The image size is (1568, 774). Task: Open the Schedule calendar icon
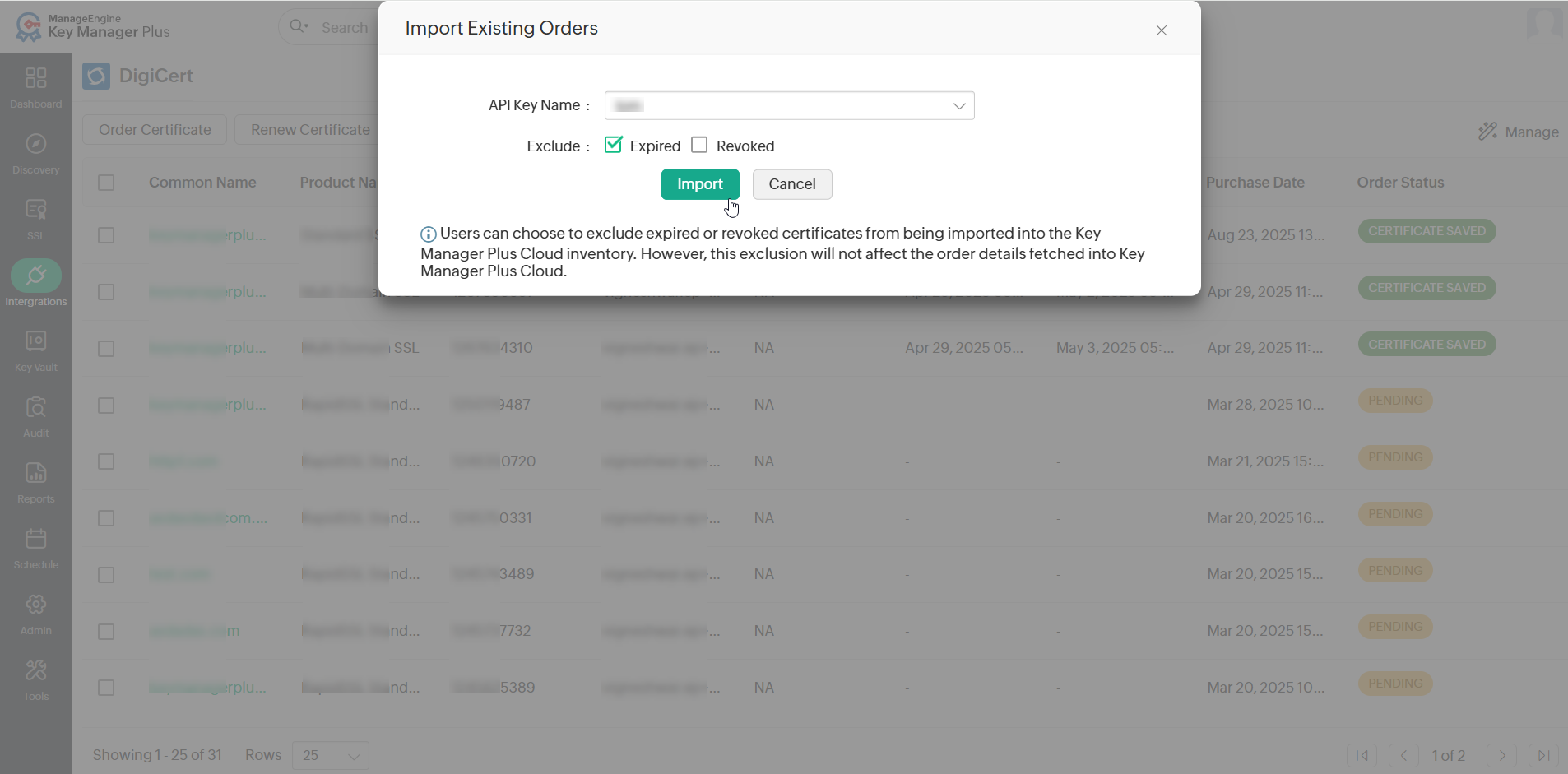(x=36, y=539)
